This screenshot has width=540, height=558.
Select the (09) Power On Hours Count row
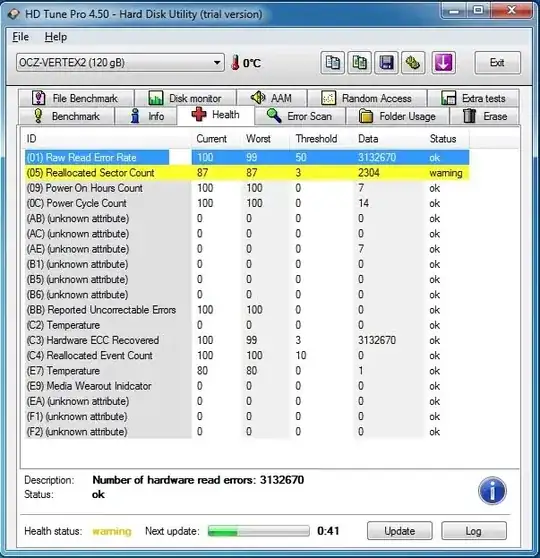click(247, 188)
